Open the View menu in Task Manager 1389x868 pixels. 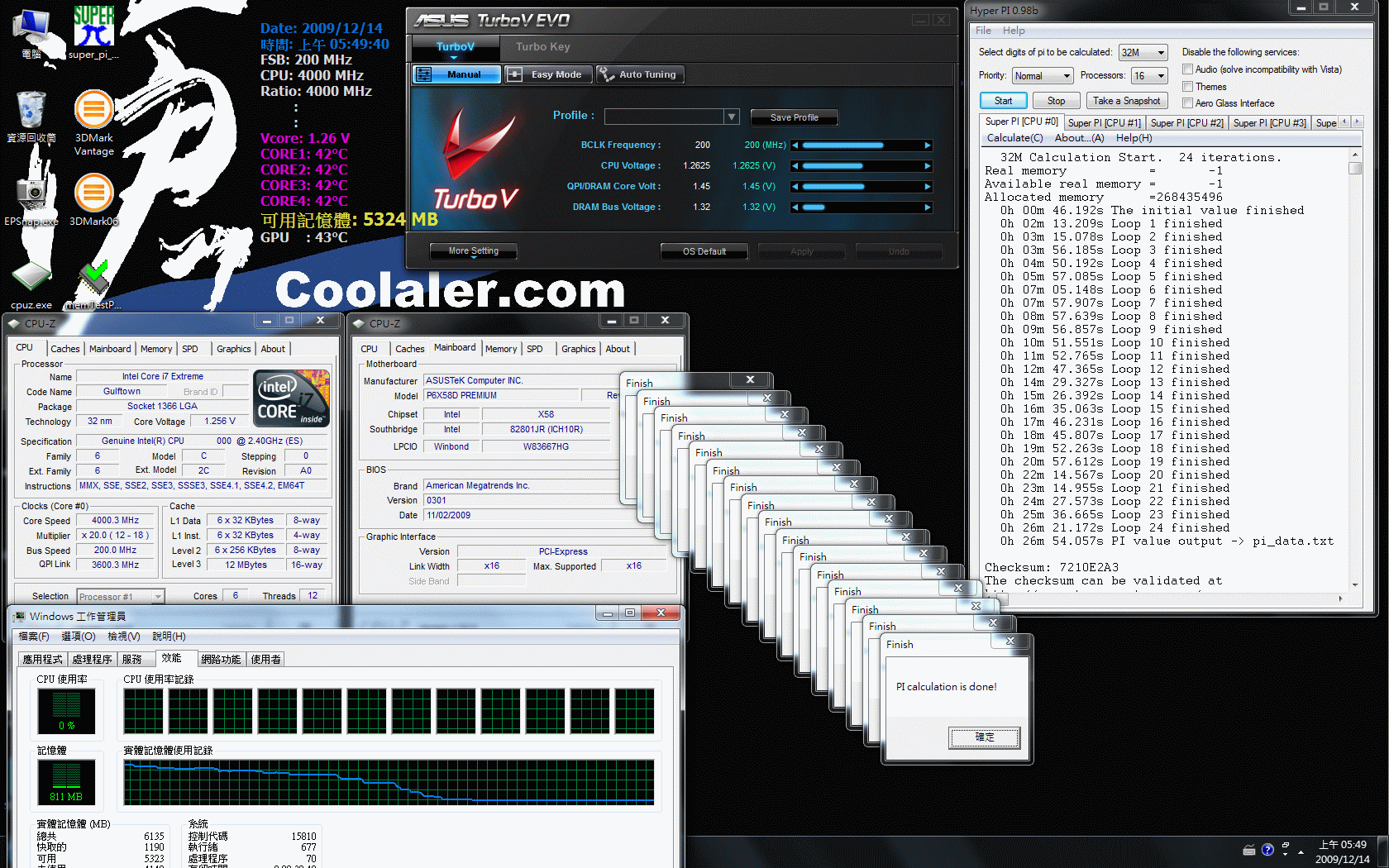tap(123, 637)
